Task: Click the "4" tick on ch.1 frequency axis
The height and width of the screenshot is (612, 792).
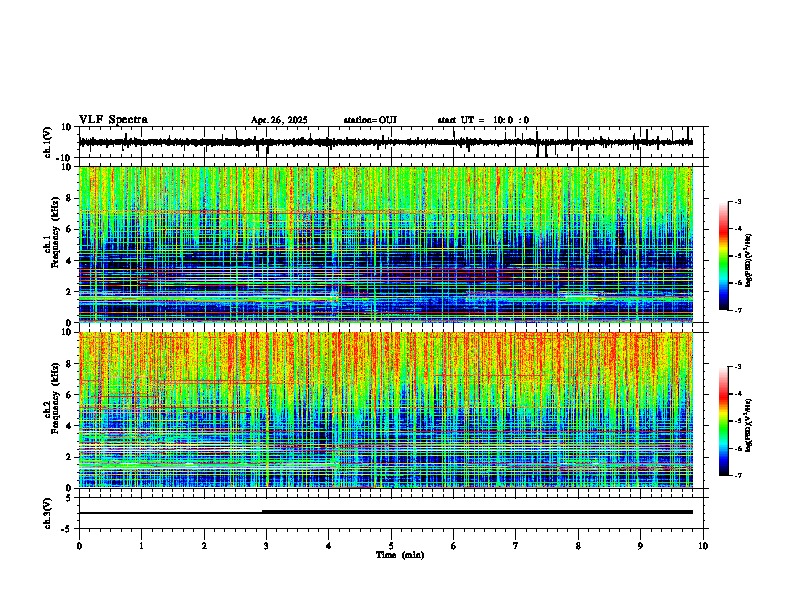Action: [71, 261]
